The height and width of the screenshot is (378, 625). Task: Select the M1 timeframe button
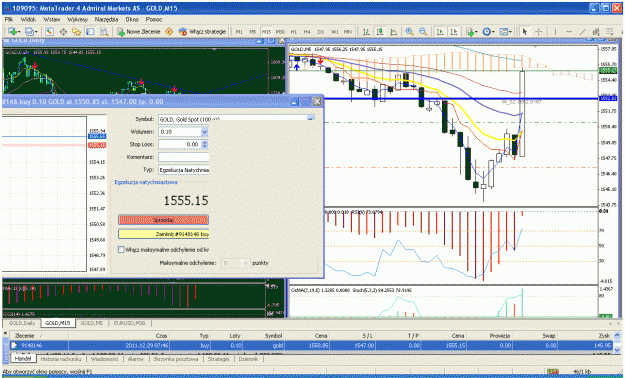coord(239,32)
